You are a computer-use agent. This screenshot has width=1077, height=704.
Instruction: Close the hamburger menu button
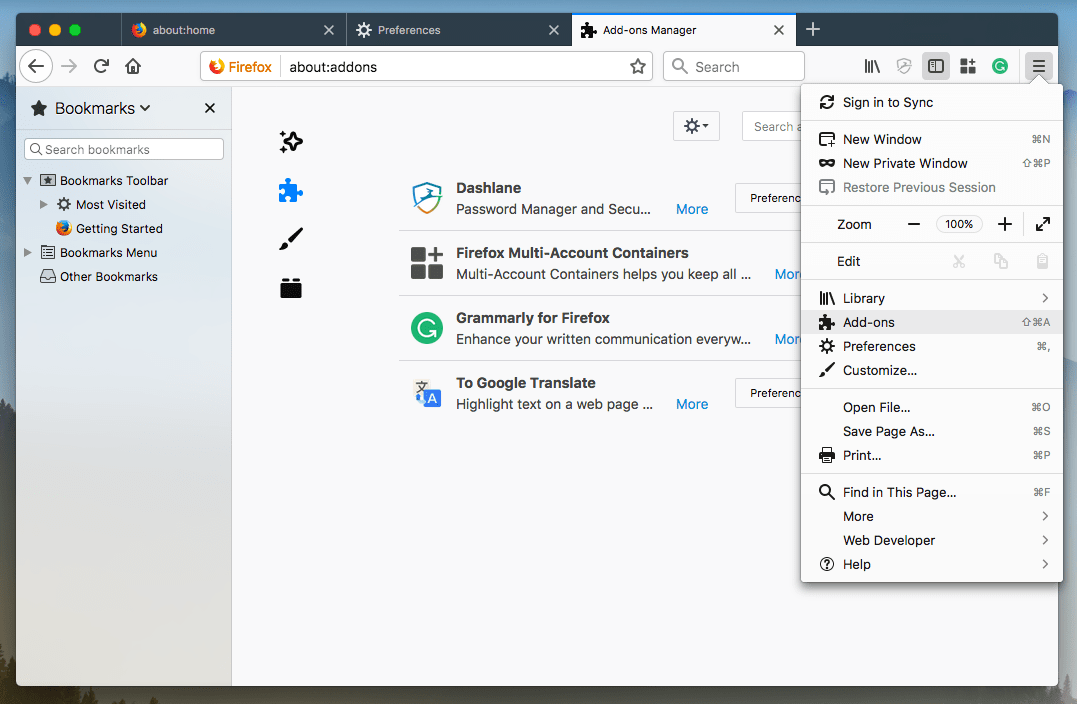[1039, 67]
